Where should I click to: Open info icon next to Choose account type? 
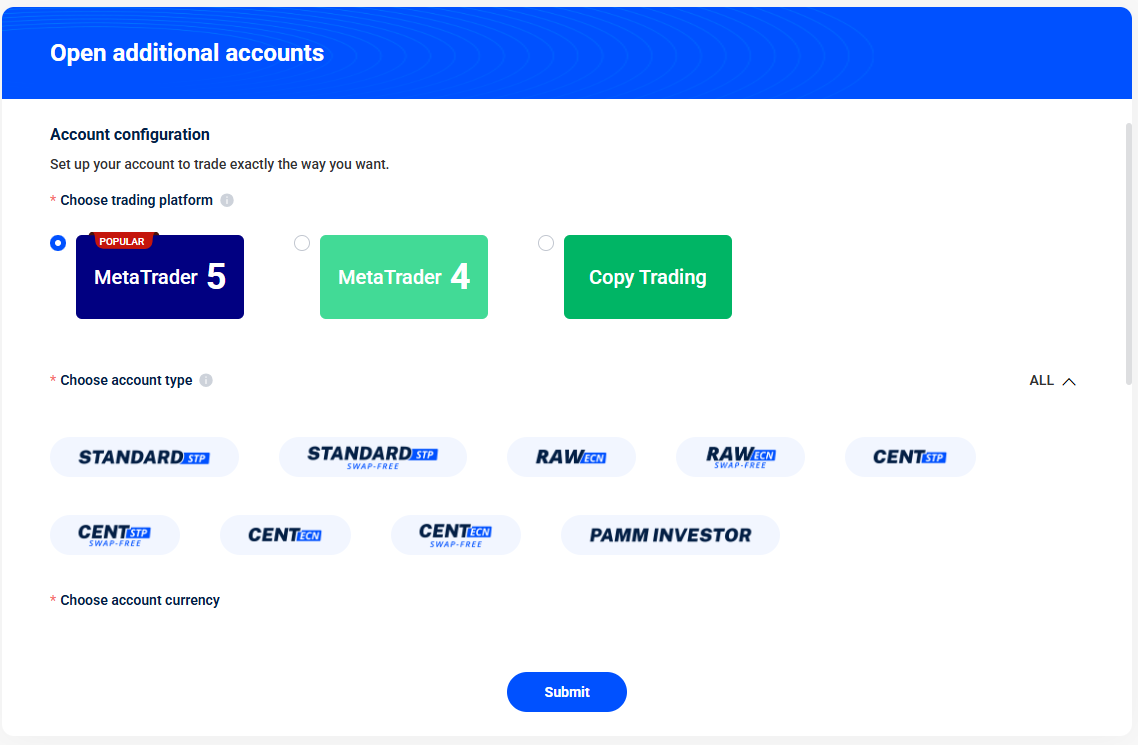click(x=206, y=380)
